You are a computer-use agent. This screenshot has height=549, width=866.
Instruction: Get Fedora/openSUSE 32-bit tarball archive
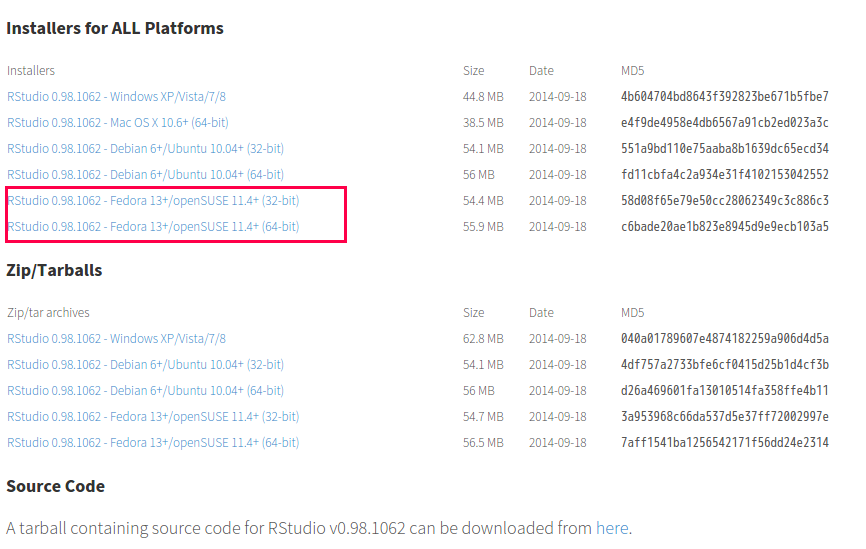[x=153, y=416]
